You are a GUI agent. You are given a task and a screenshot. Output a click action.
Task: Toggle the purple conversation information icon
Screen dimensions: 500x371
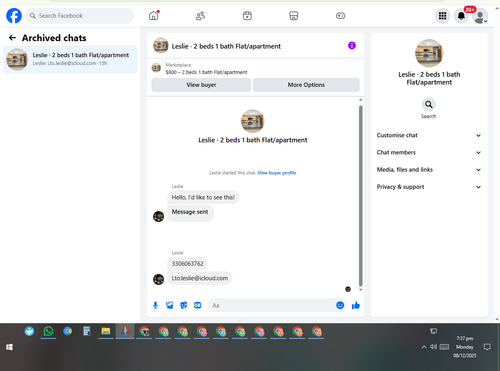(352, 45)
